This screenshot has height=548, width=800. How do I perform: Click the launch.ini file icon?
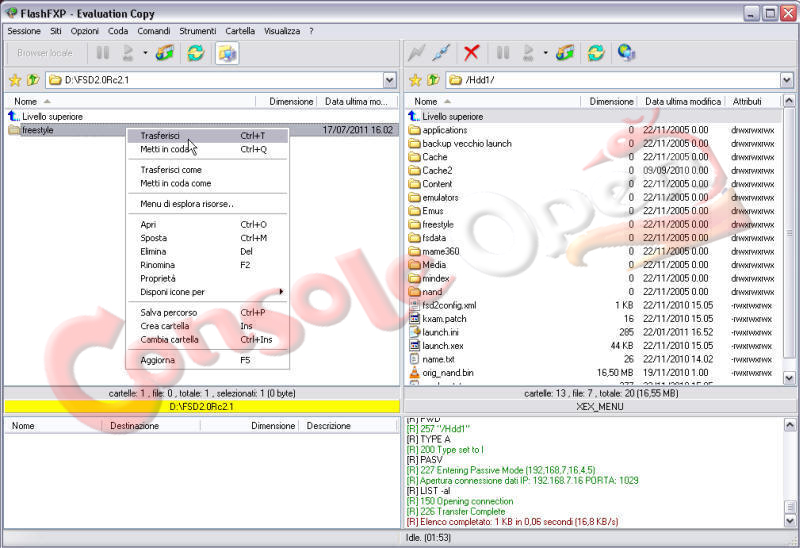414,332
